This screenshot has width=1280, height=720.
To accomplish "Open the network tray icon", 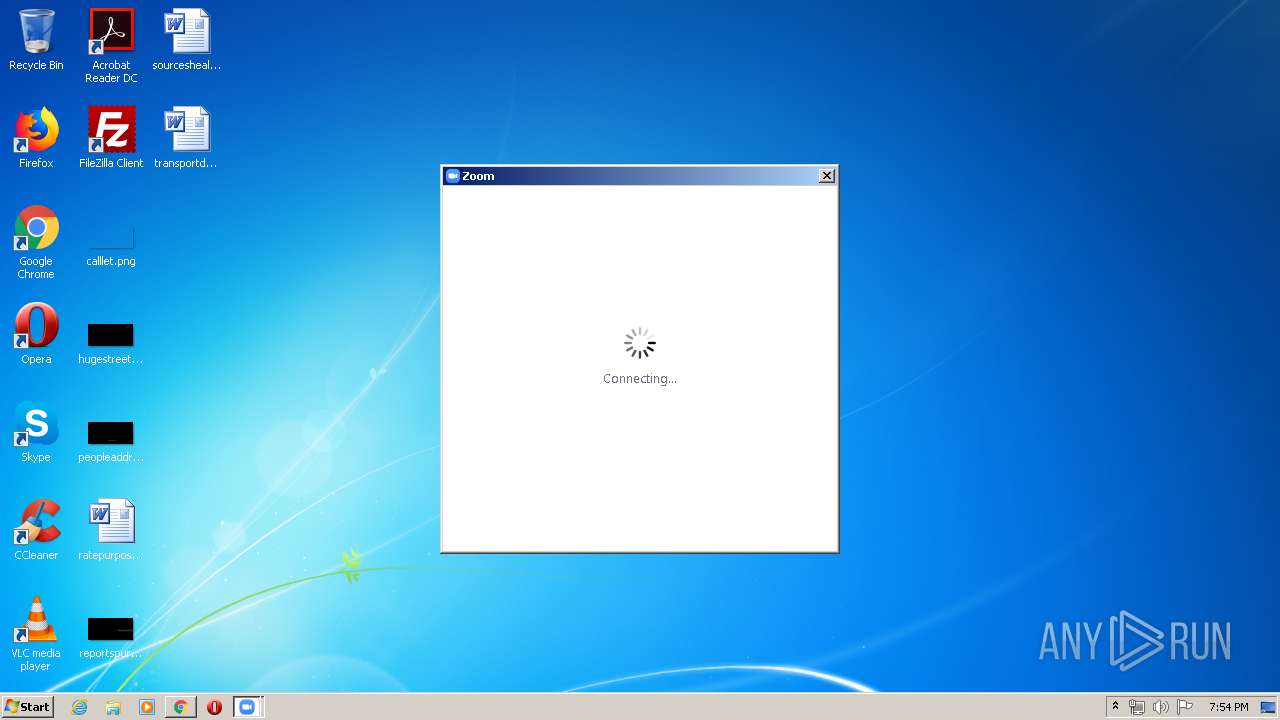I will (1137, 707).
